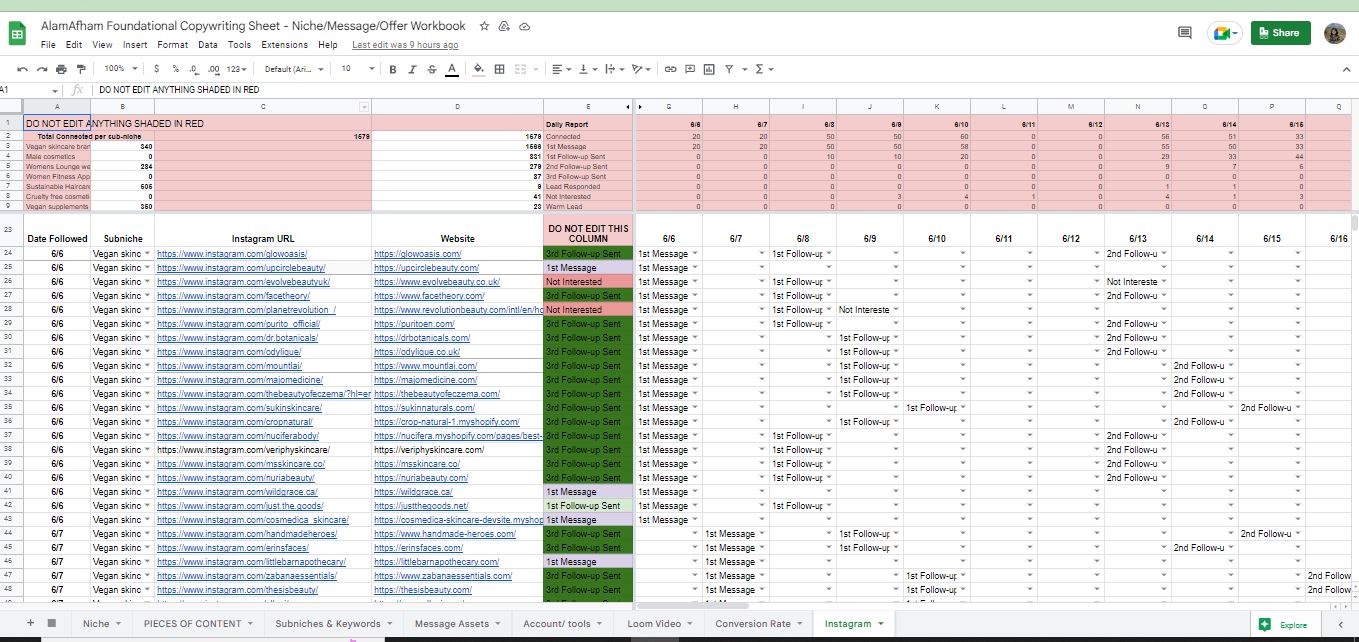Print the spreadsheet
The width and height of the screenshot is (1359, 642).
pyautogui.click(x=62, y=69)
